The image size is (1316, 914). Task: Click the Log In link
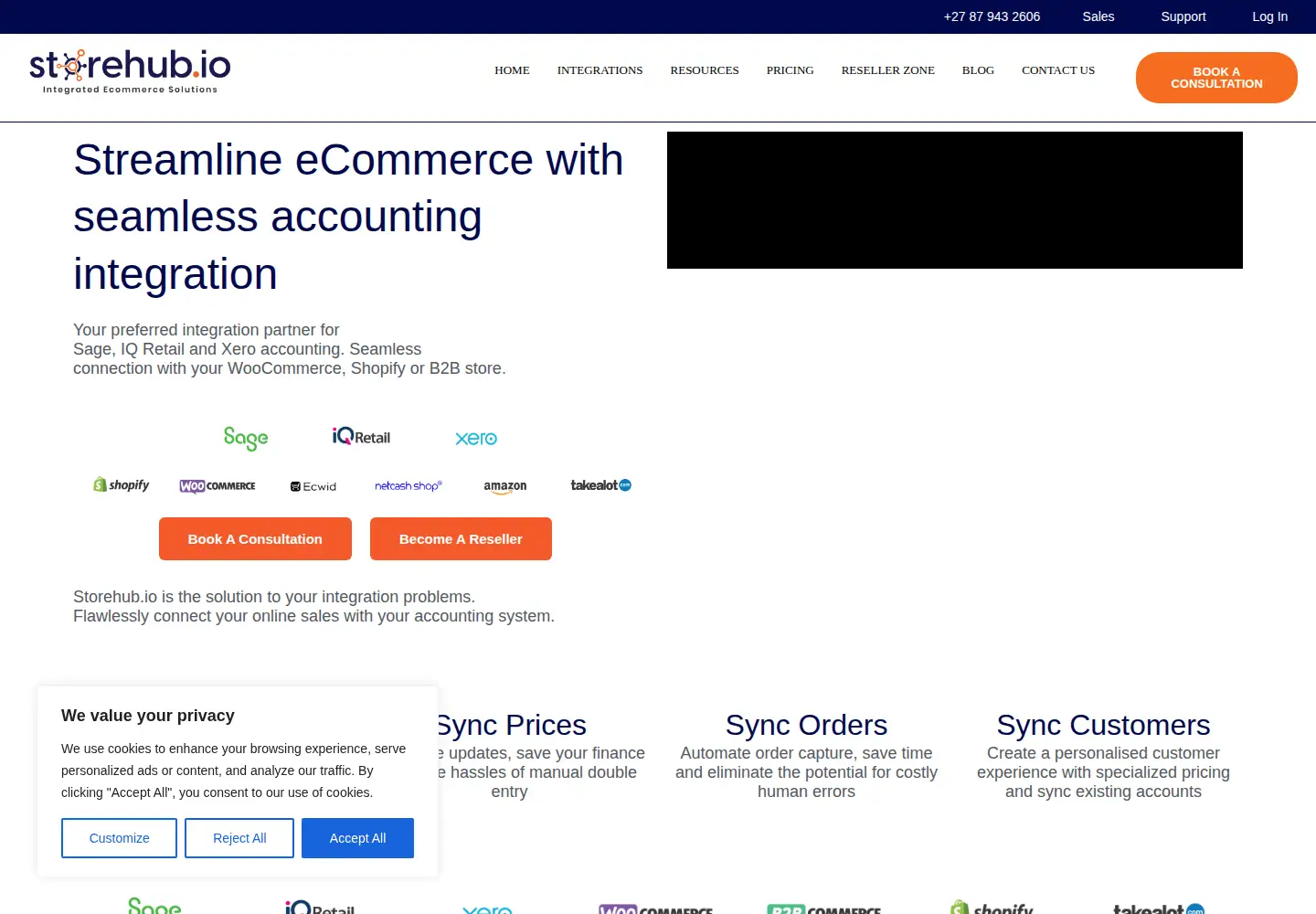1269,16
